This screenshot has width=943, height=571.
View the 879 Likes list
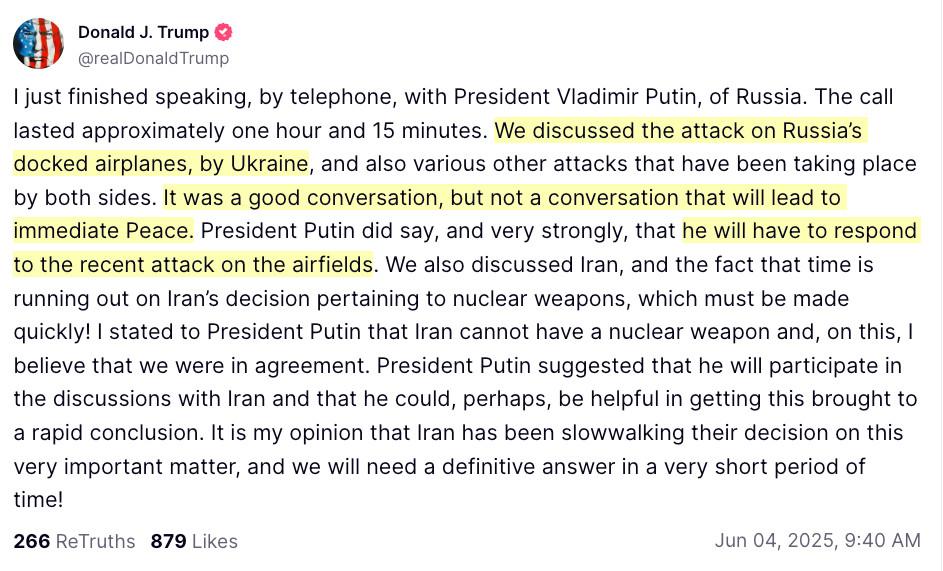(194, 541)
